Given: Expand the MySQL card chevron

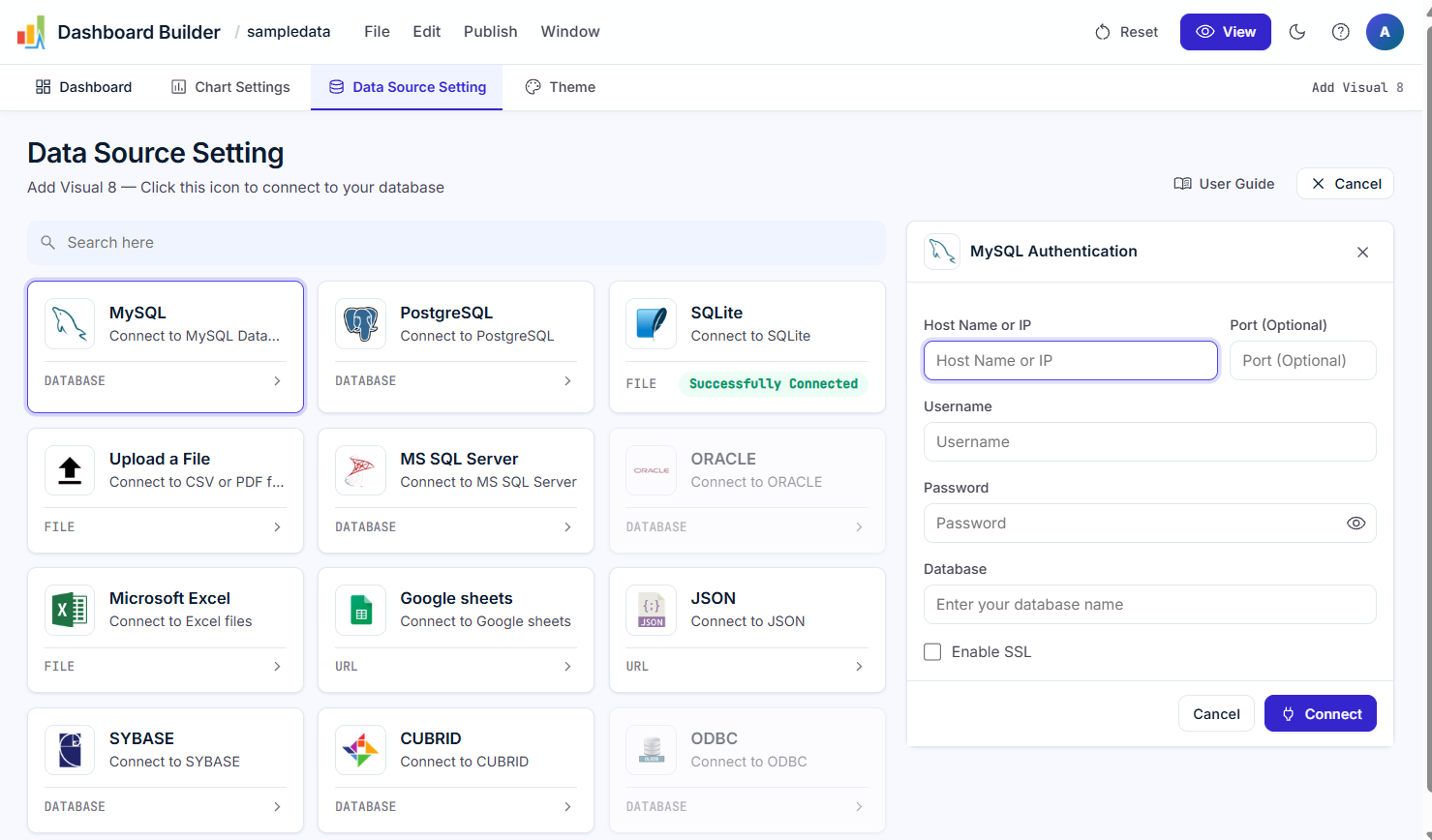Looking at the screenshot, I should click(277, 381).
